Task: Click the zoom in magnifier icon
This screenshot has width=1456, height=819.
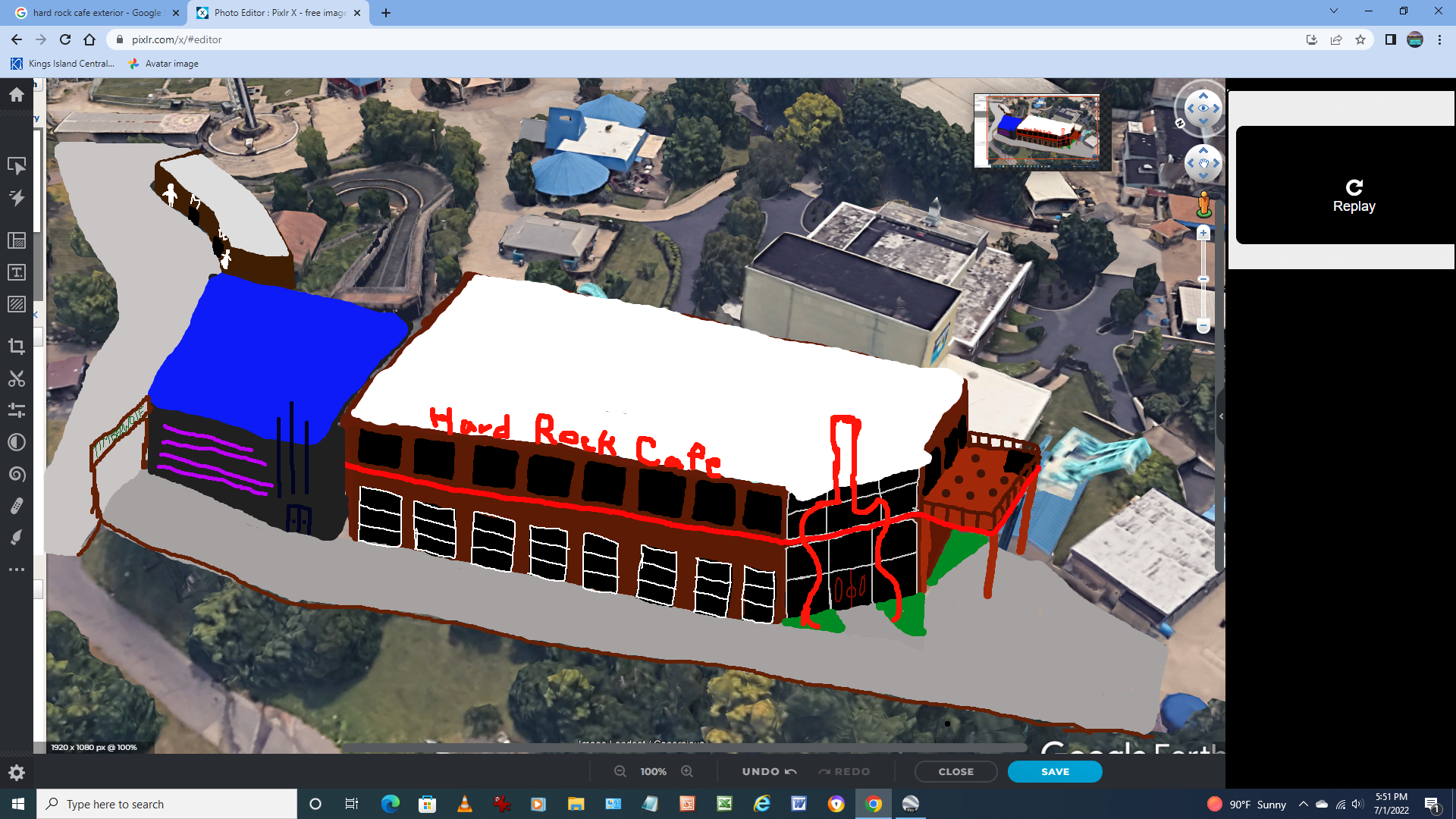Action: 687,771
